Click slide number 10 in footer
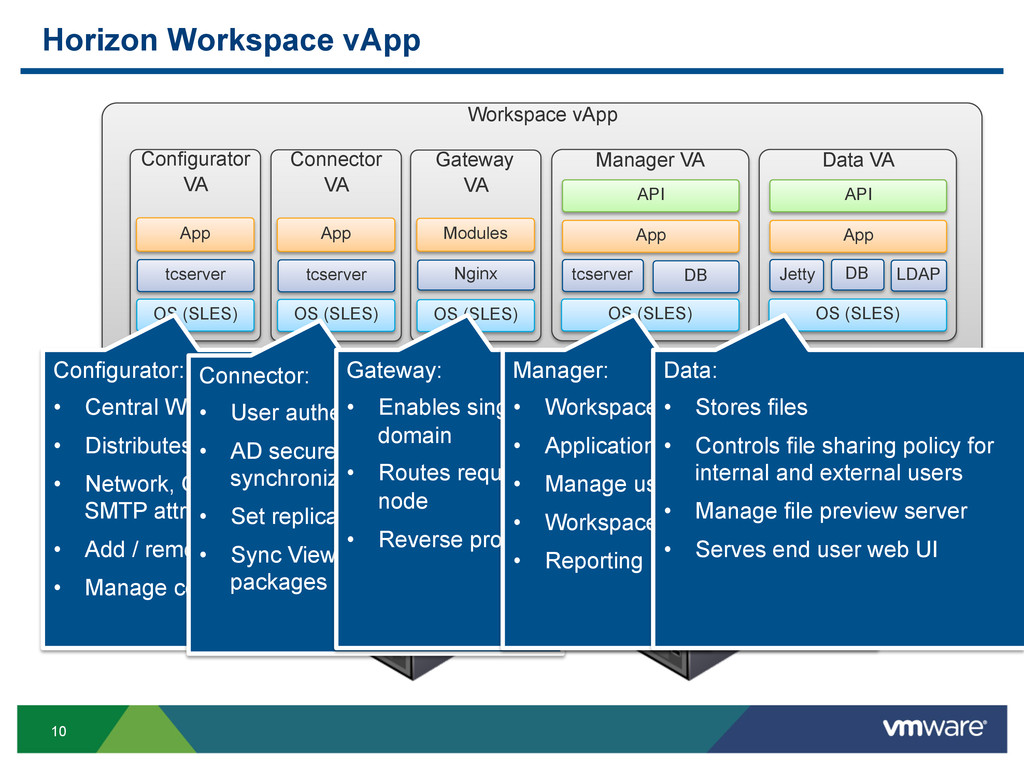This screenshot has height=768, width=1024. click(x=59, y=731)
